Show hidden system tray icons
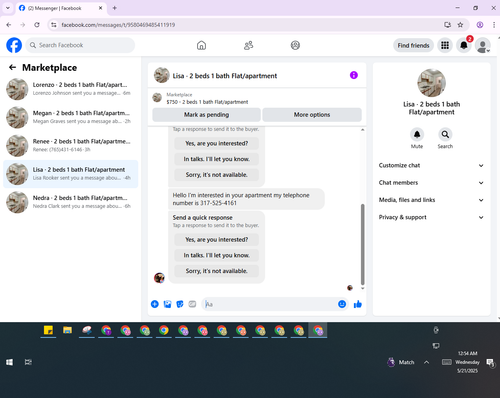 pyautogui.click(x=426, y=362)
